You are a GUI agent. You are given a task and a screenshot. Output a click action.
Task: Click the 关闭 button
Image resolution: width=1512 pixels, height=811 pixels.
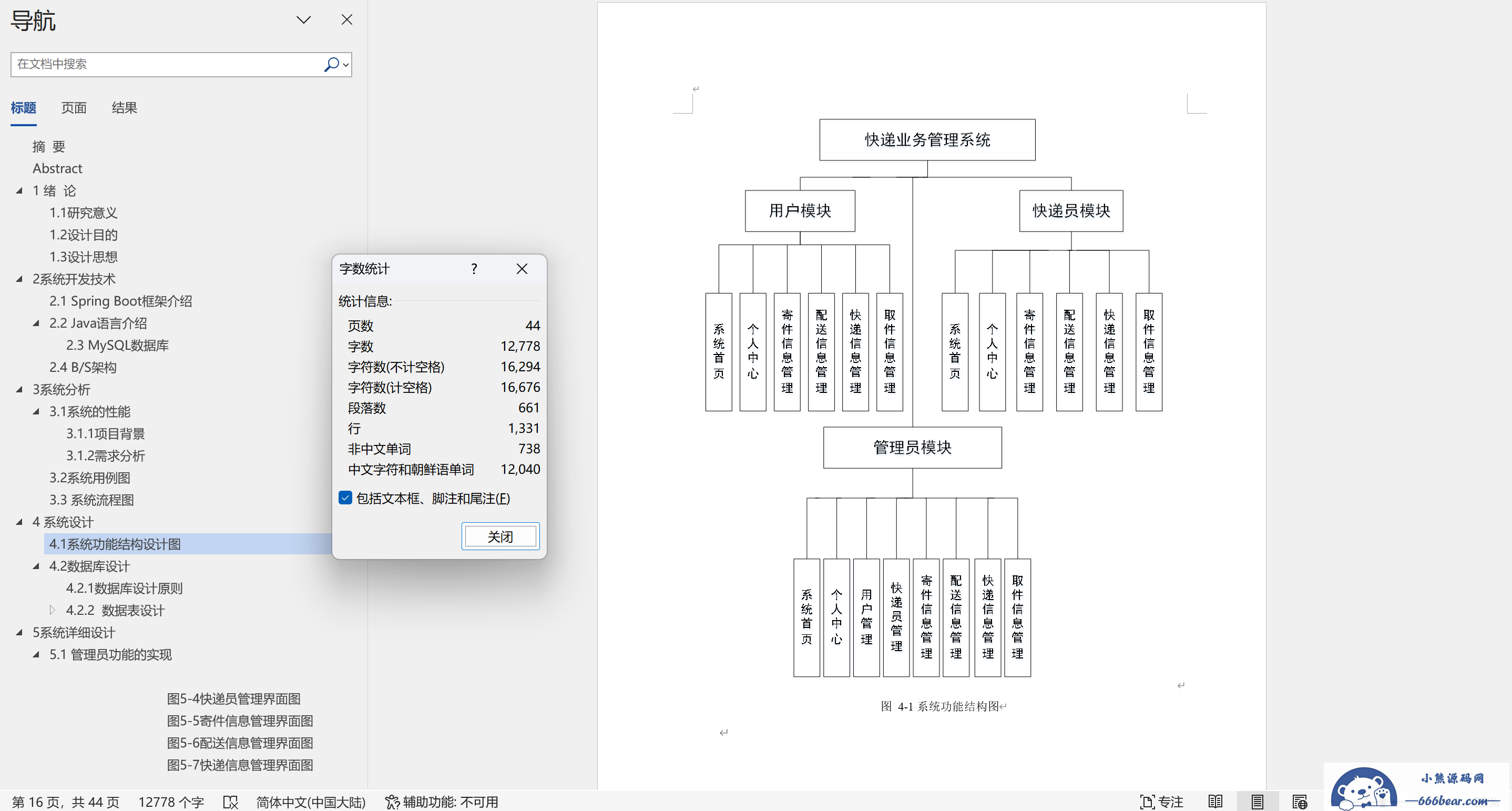[x=500, y=537]
